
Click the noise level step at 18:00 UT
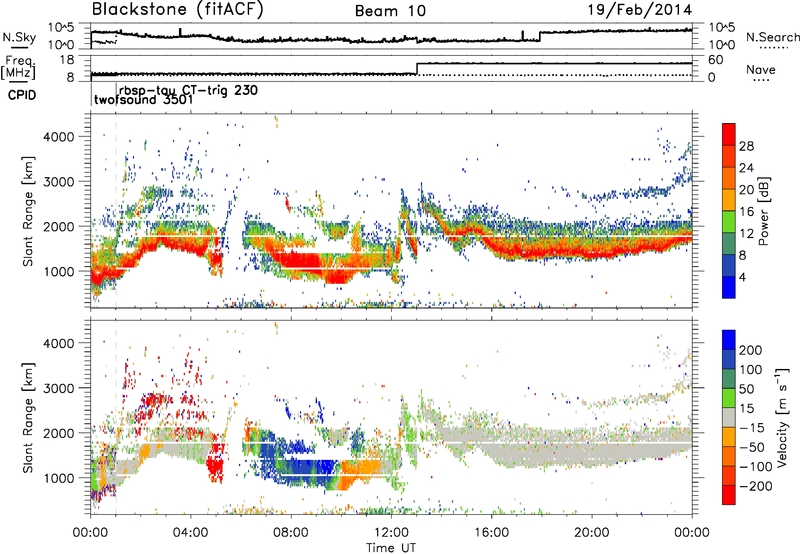(540, 36)
